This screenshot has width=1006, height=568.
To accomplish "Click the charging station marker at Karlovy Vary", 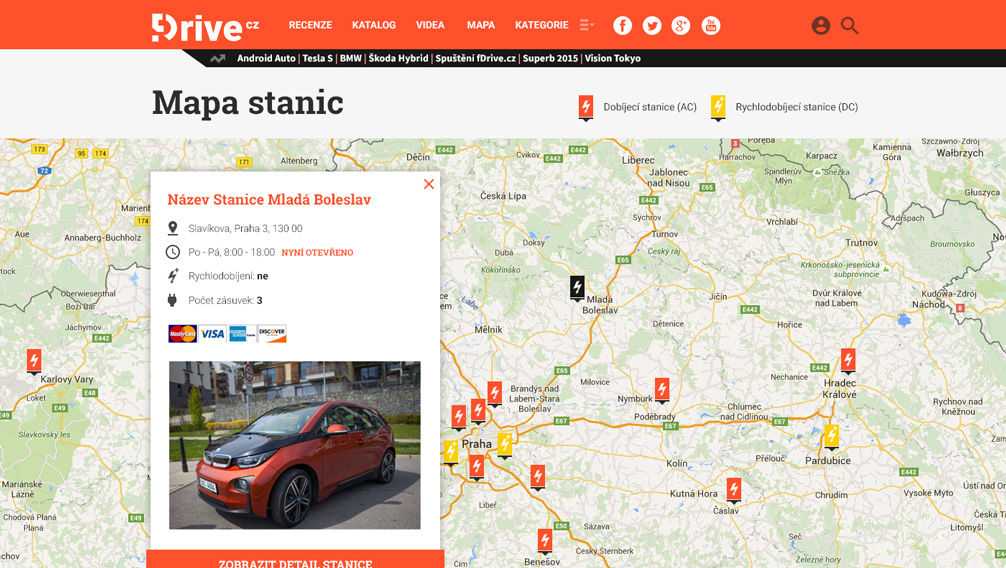I will (34, 360).
